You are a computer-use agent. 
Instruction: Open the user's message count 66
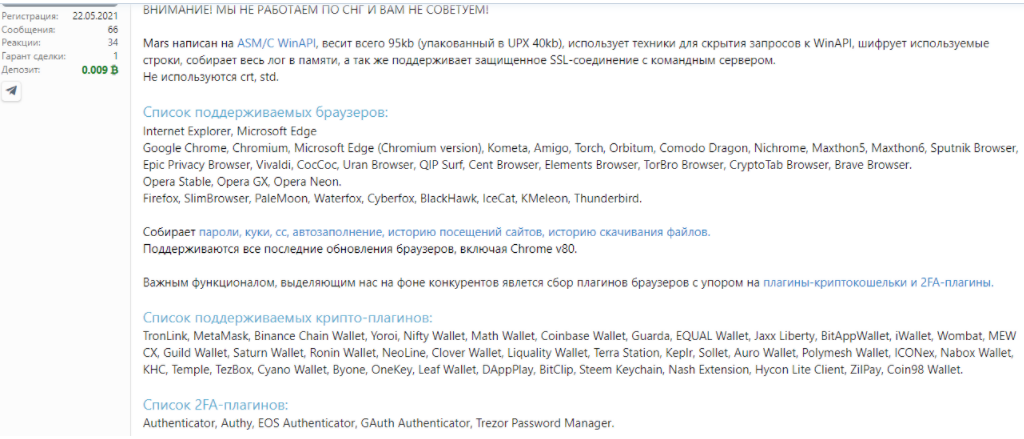pos(112,29)
